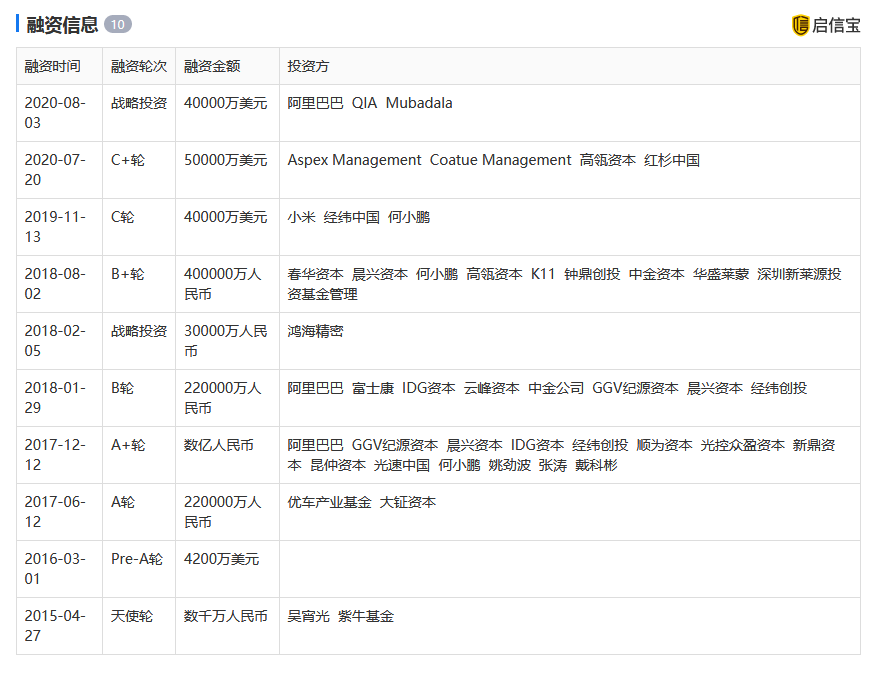
Task: Open 富士康 investor link
Action: pyautogui.click(x=373, y=388)
